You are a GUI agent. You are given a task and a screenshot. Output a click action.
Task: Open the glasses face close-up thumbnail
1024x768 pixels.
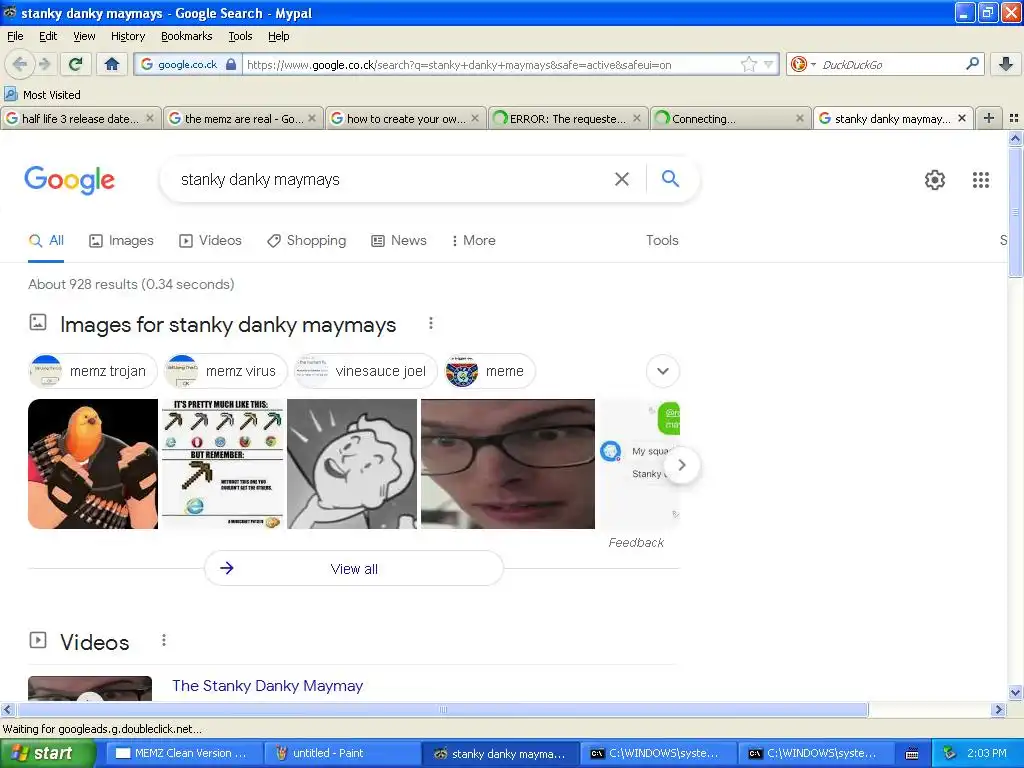tap(507, 464)
